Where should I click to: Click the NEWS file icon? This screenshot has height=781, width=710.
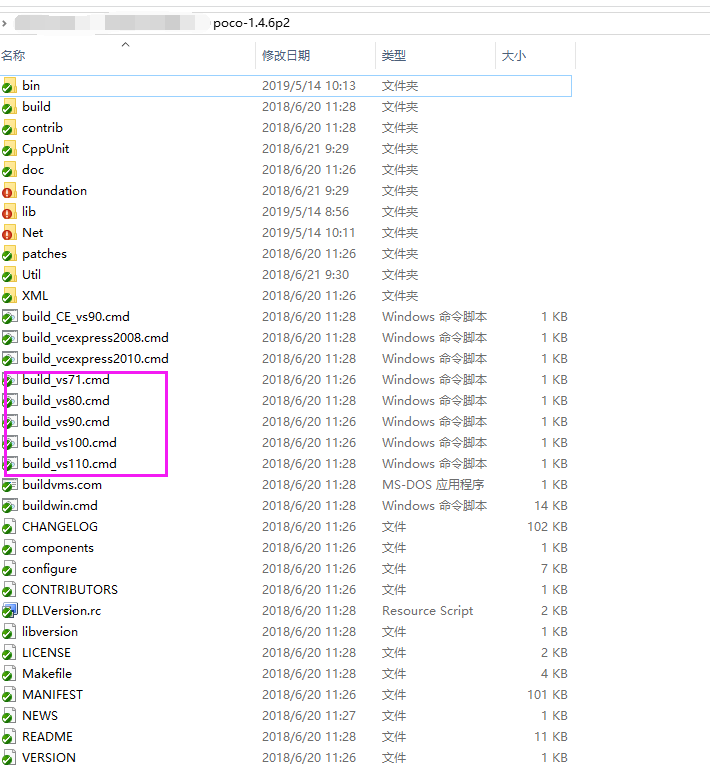click(x=9, y=716)
